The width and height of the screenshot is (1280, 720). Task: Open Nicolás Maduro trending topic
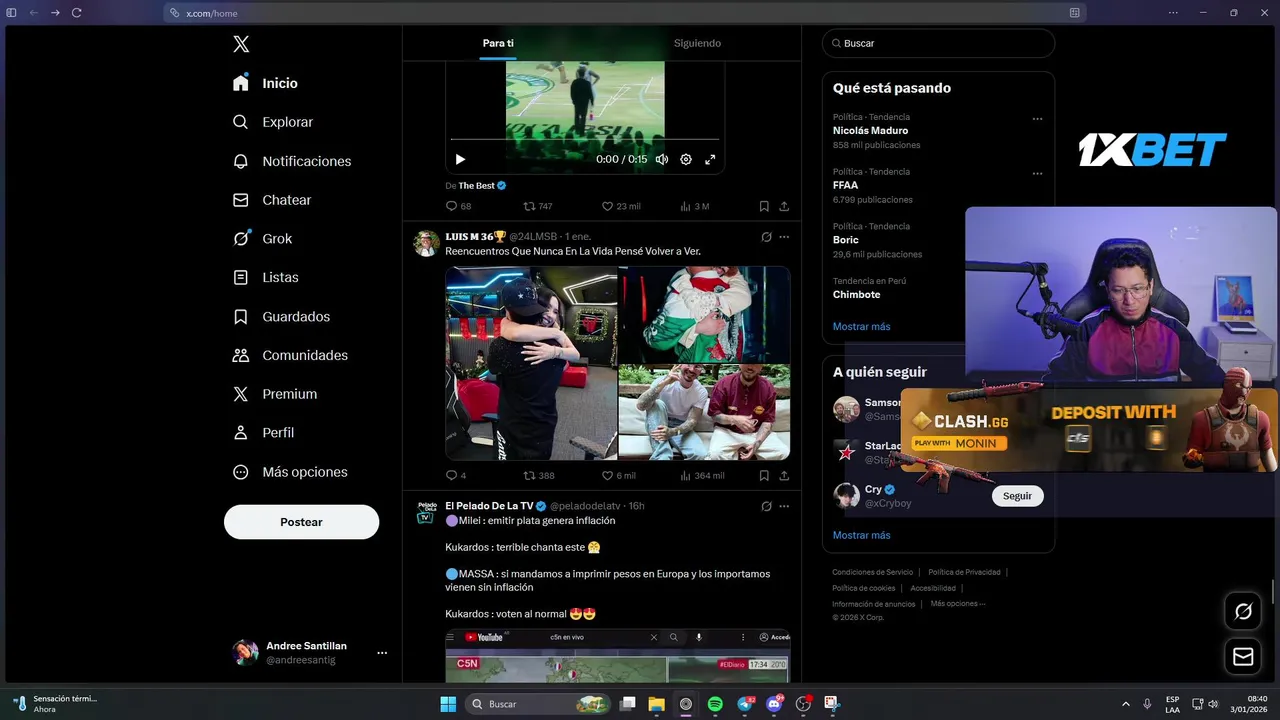point(870,130)
